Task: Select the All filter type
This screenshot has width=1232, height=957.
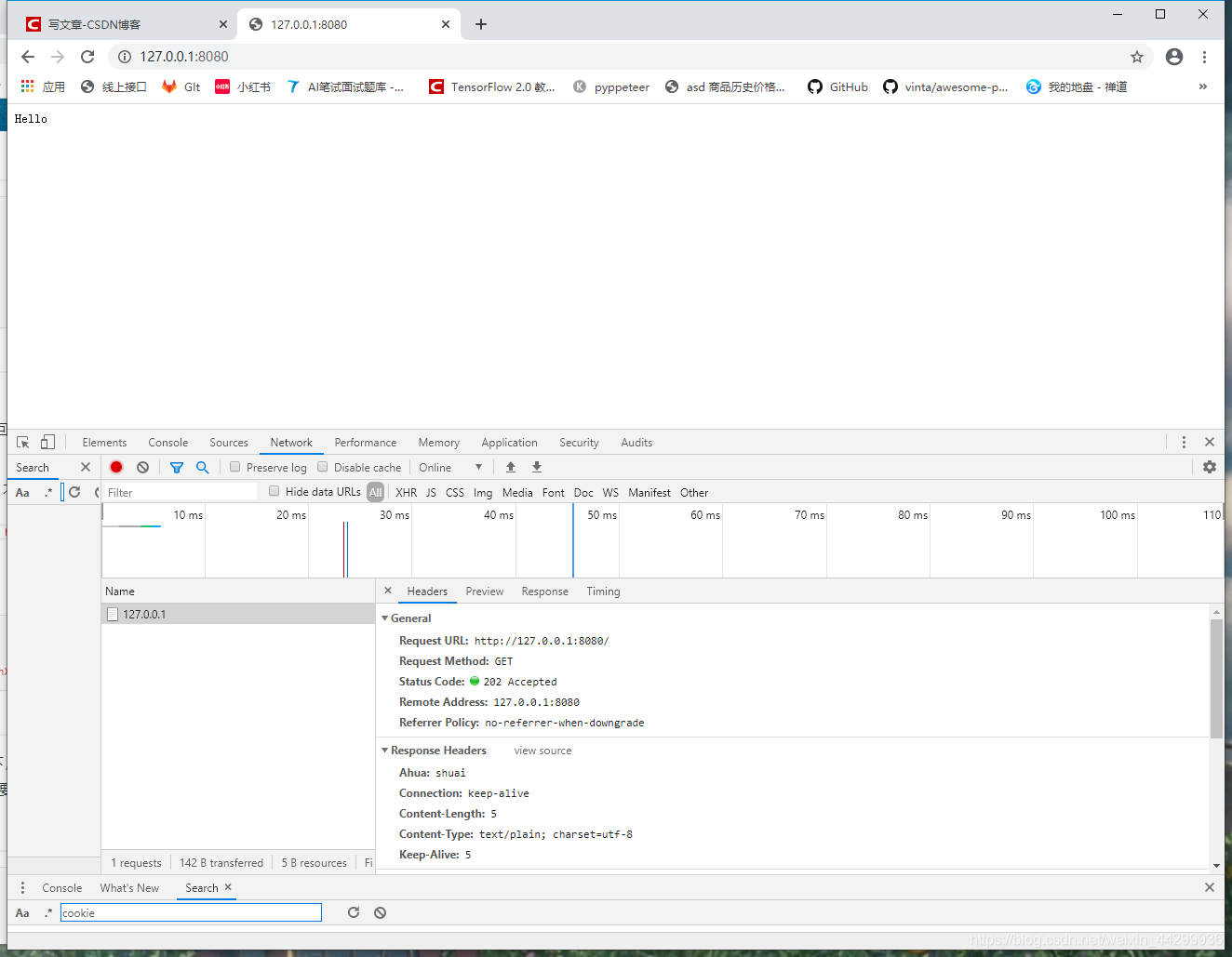Action: click(376, 492)
